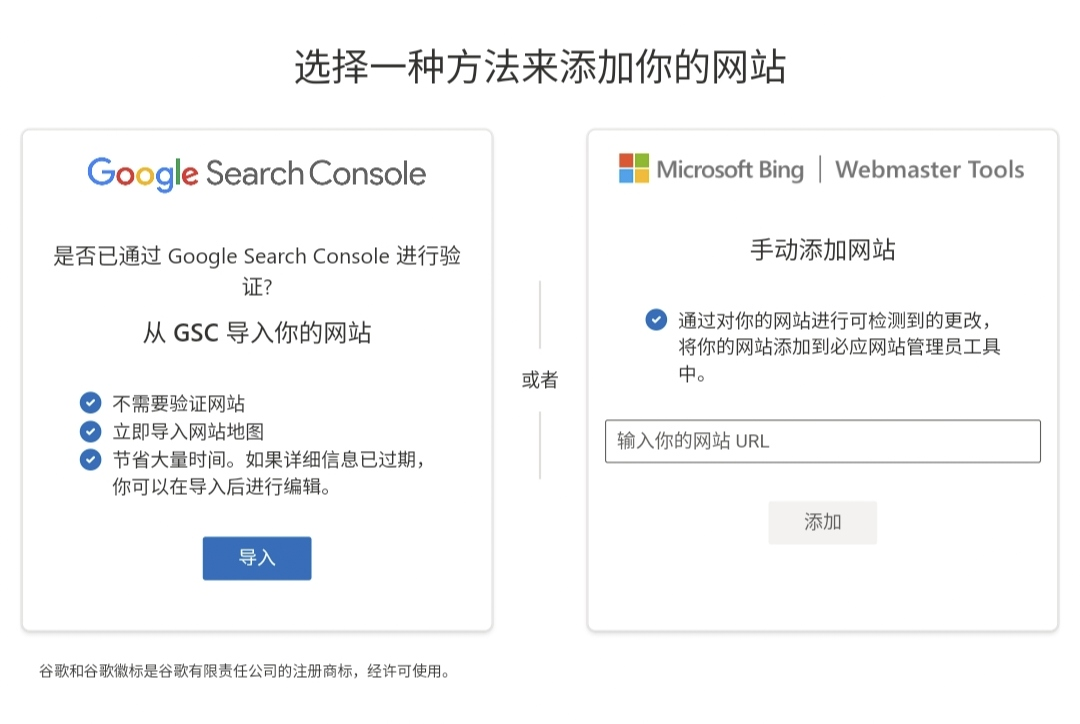Image resolution: width=1080 pixels, height=724 pixels.
Task: Click the 是否已通过 Google Search Console 进行验证 text
Action: coord(257,266)
